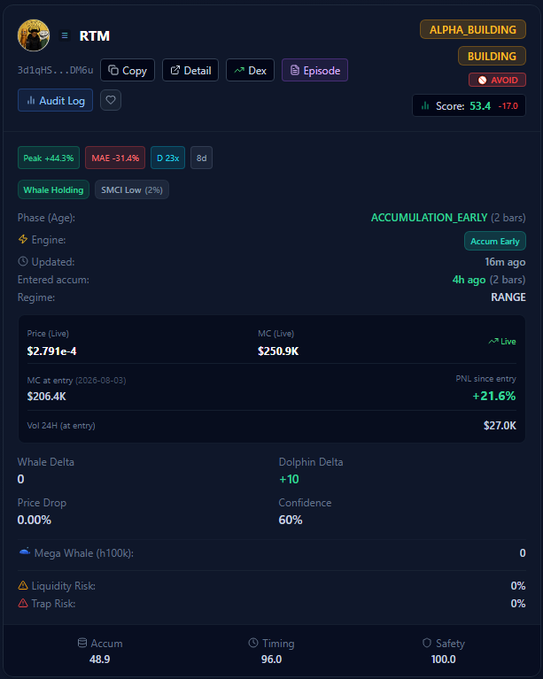Click the MC at entry $206.4K

tap(46, 396)
